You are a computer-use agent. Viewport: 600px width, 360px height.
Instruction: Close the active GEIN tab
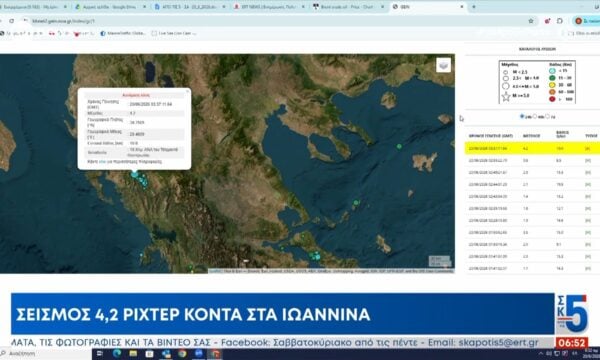point(462,7)
